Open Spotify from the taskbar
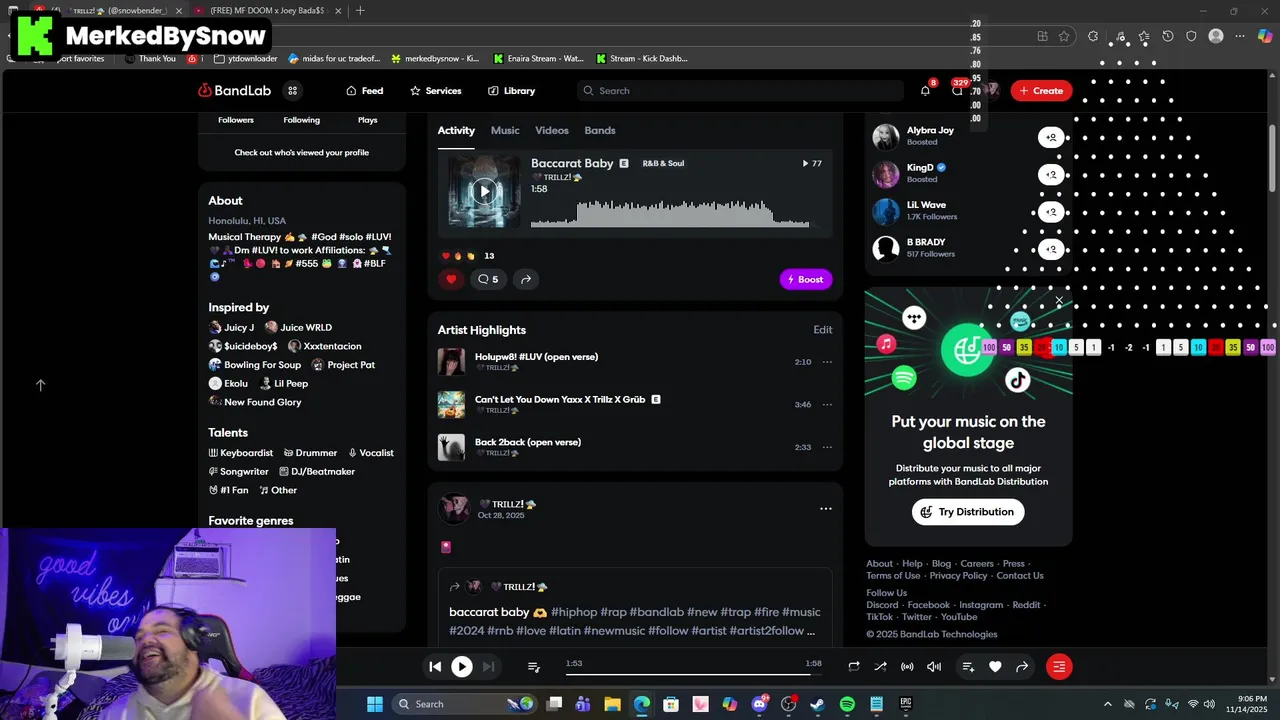 847,704
